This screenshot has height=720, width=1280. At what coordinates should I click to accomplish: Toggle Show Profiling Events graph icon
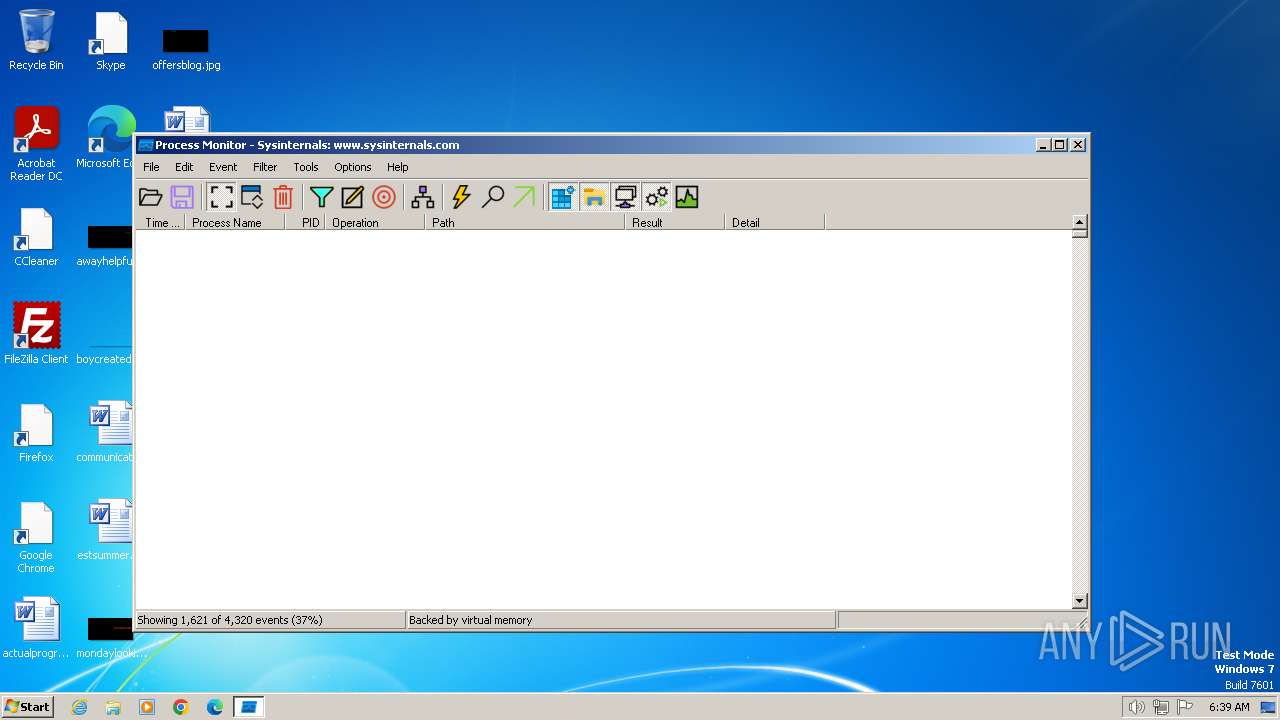(x=687, y=197)
